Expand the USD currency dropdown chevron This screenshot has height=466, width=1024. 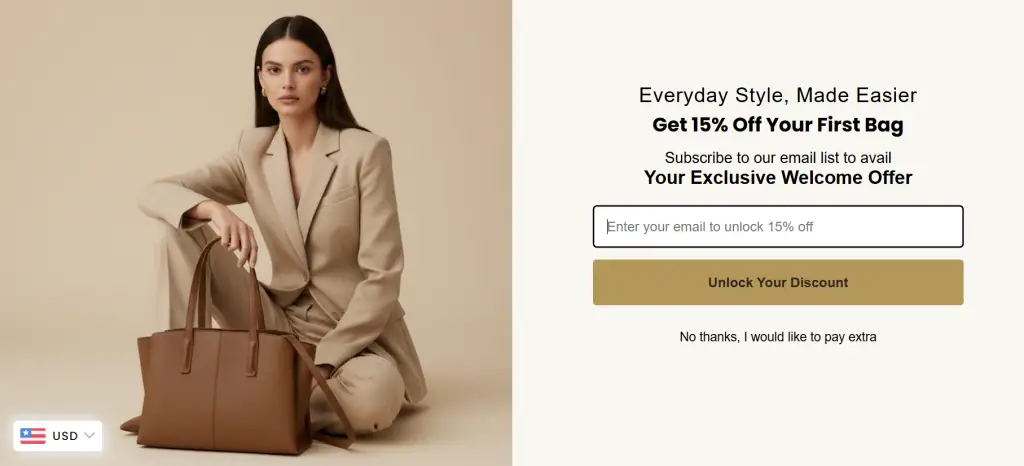coord(89,435)
